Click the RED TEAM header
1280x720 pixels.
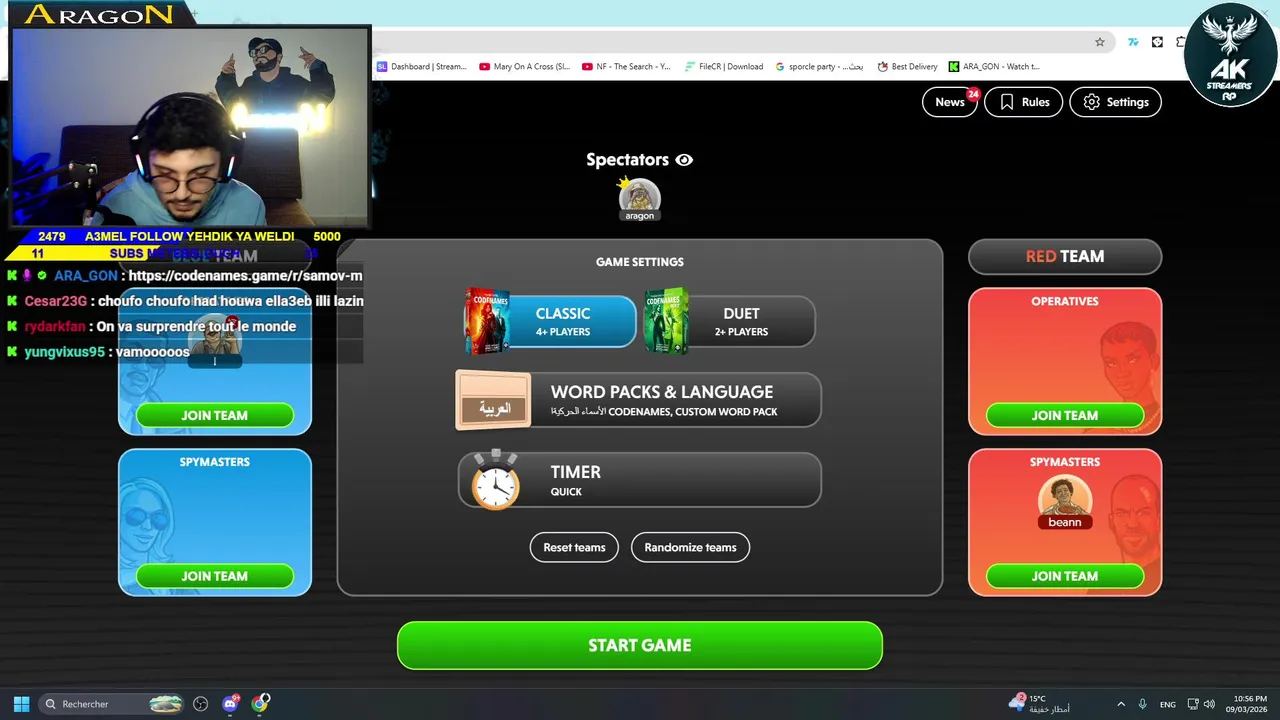point(1065,256)
